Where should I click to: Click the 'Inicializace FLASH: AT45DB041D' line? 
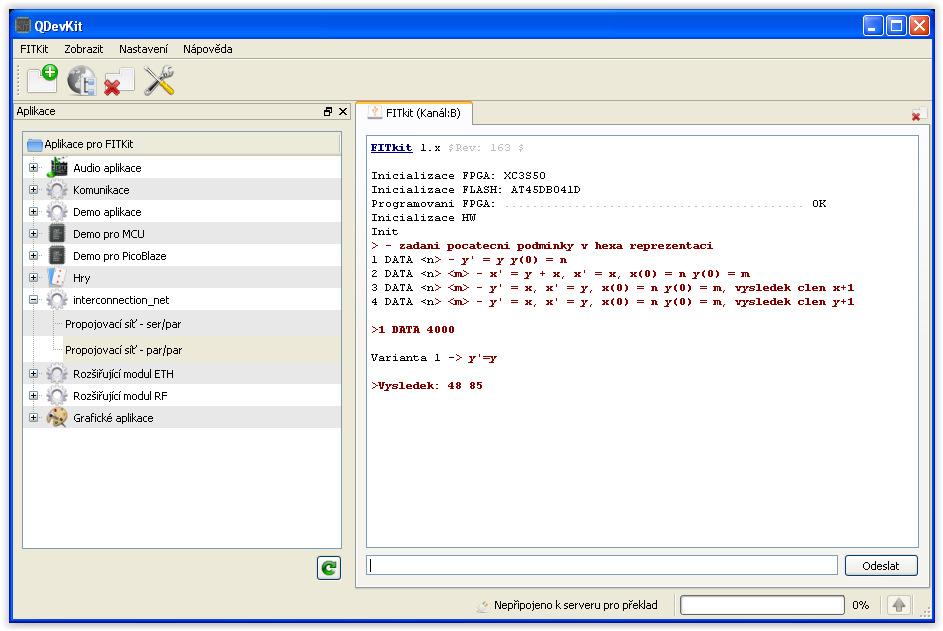tap(476, 189)
